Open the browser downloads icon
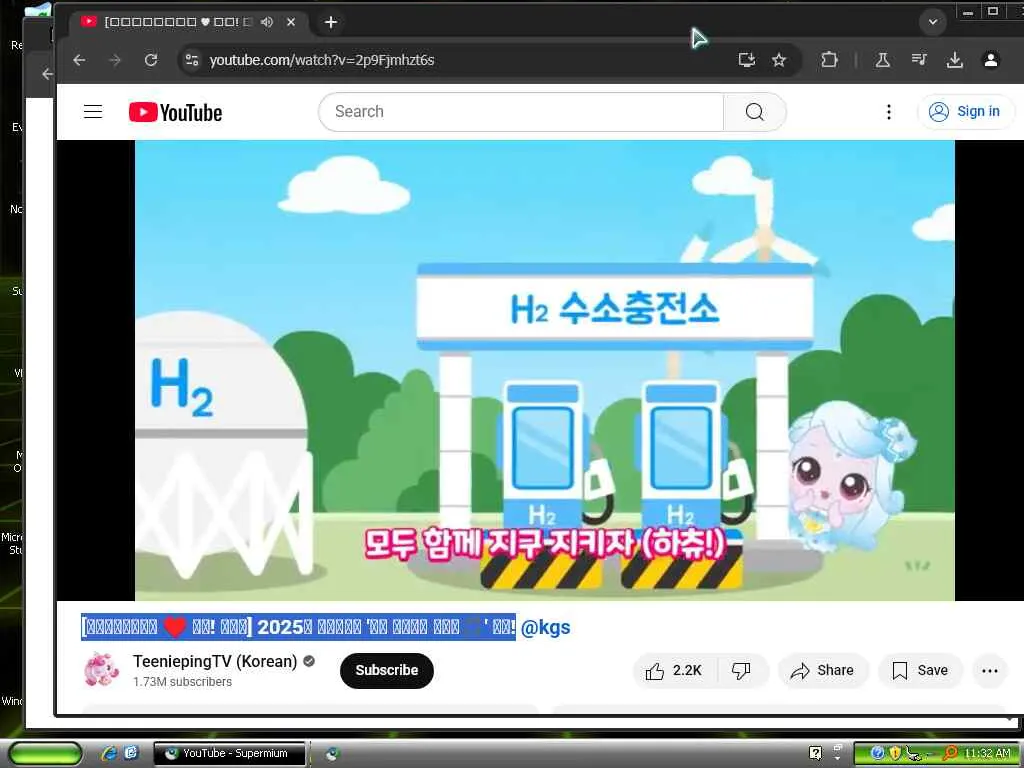Image resolution: width=1024 pixels, height=768 pixels. point(955,60)
